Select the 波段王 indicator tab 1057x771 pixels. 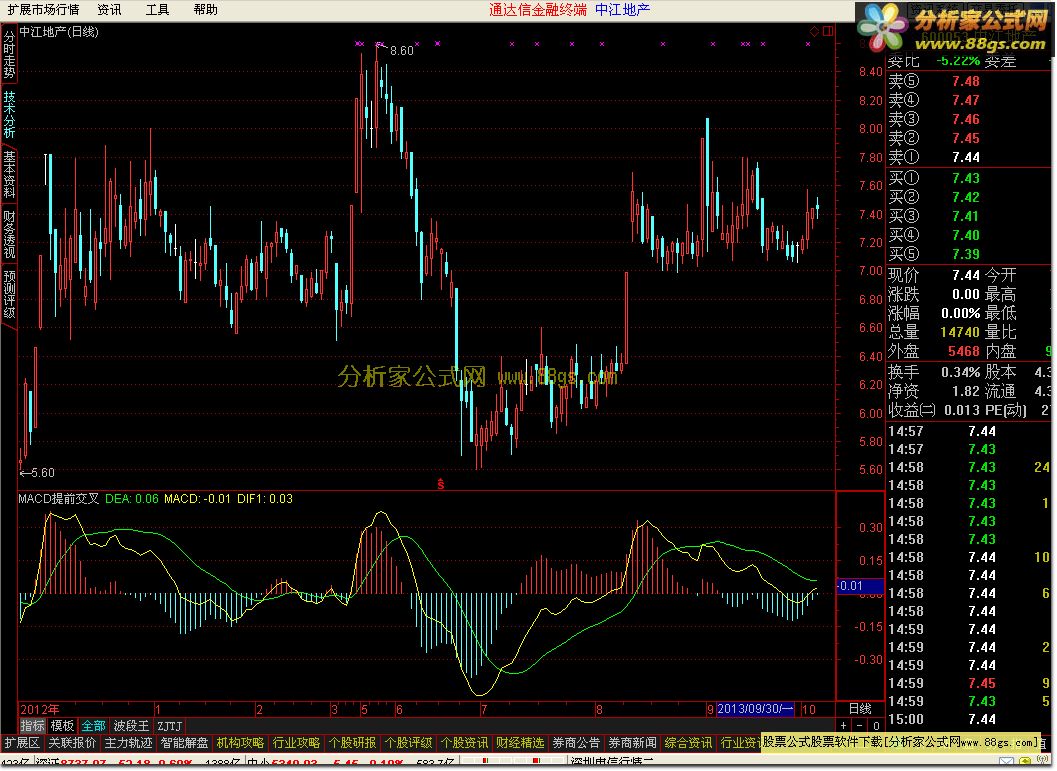[x=131, y=726]
